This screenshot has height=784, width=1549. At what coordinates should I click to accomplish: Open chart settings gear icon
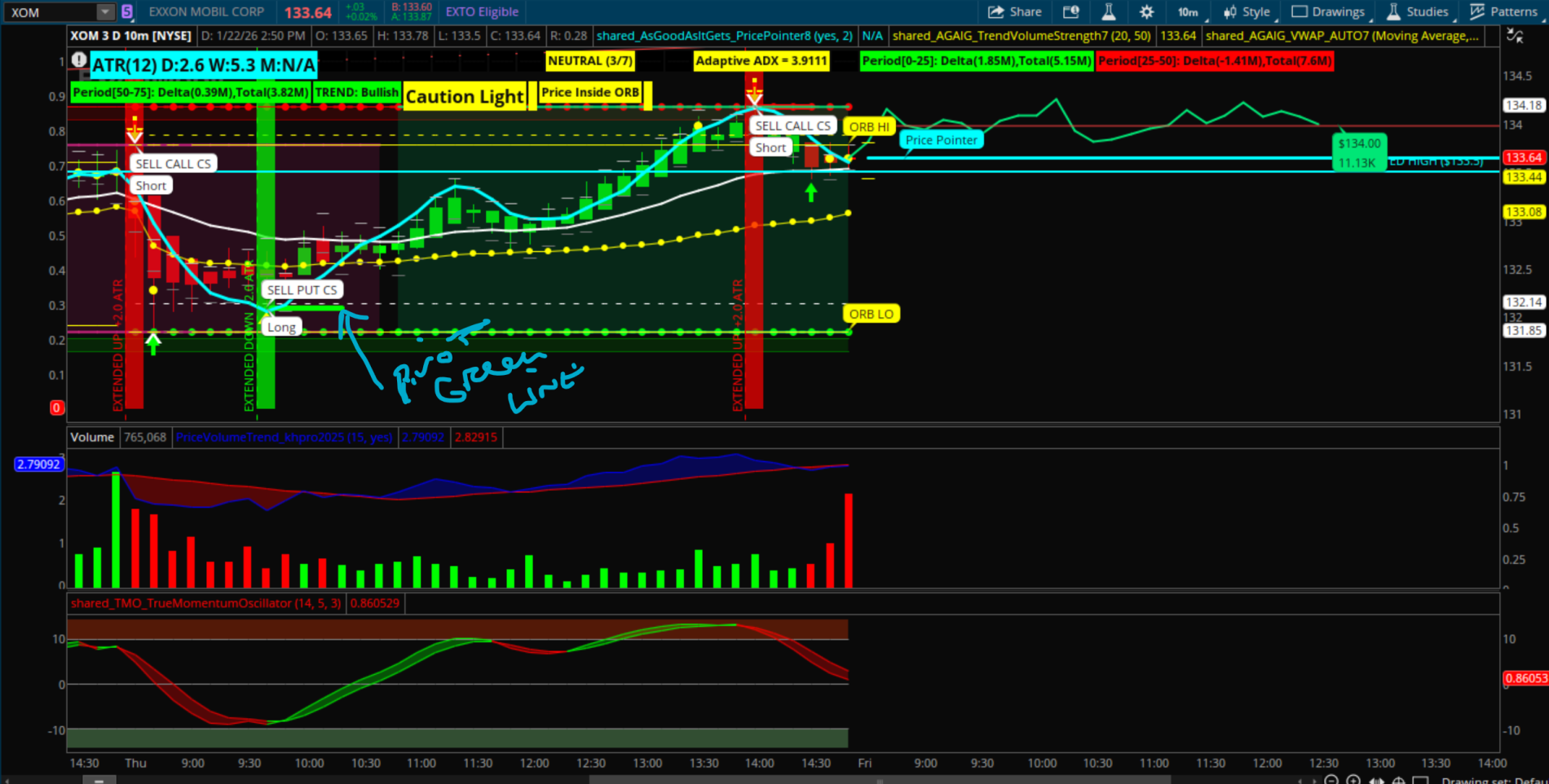[x=1146, y=11]
